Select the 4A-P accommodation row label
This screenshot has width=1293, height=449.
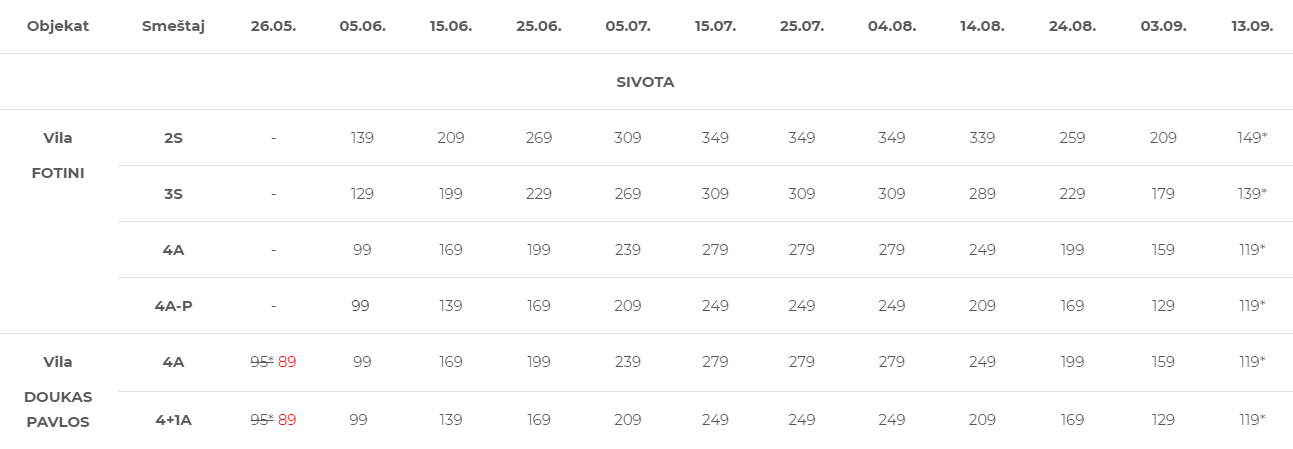tap(173, 306)
